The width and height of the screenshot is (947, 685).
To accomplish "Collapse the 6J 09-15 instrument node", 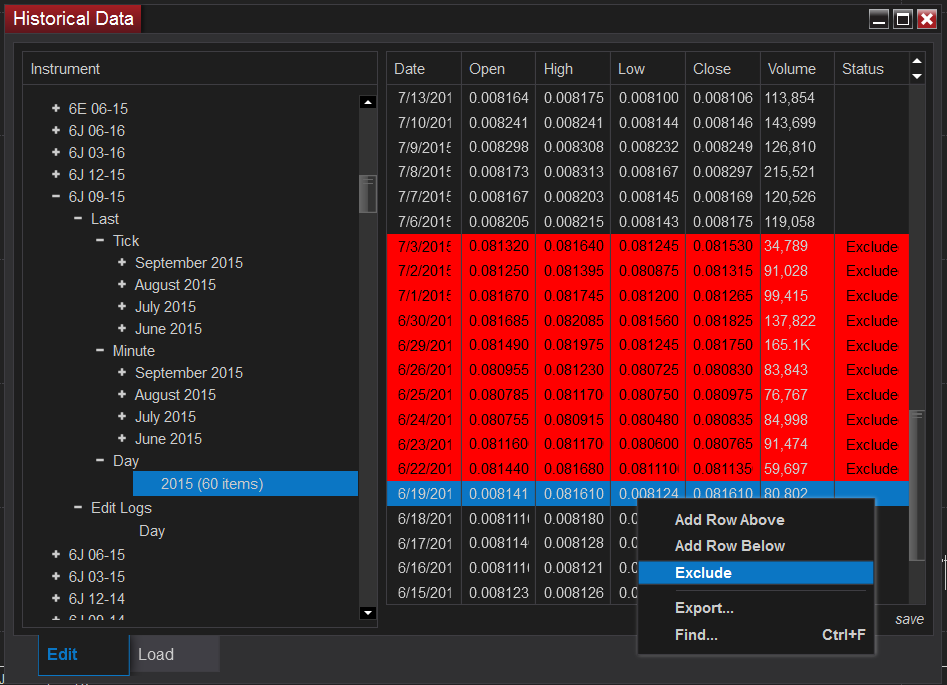I will (x=56, y=196).
